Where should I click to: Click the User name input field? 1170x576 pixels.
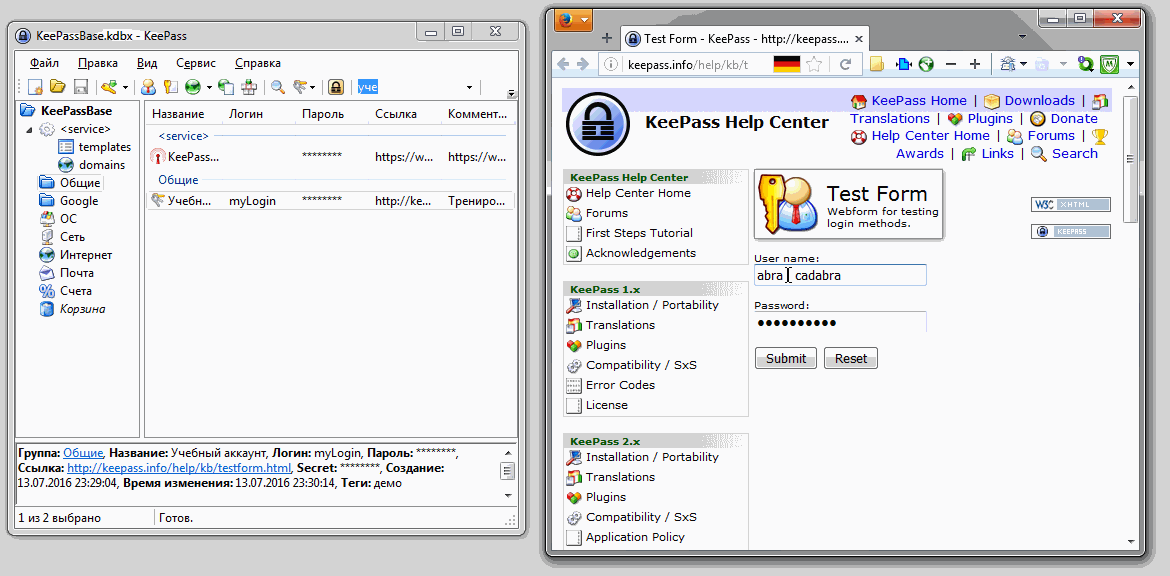click(x=840, y=275)
